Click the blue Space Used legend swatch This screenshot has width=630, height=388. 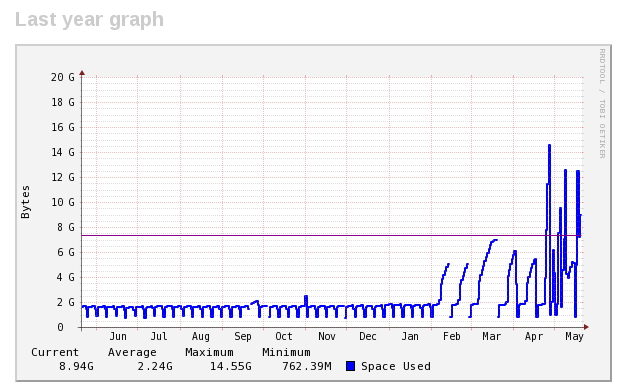point(350,366)
